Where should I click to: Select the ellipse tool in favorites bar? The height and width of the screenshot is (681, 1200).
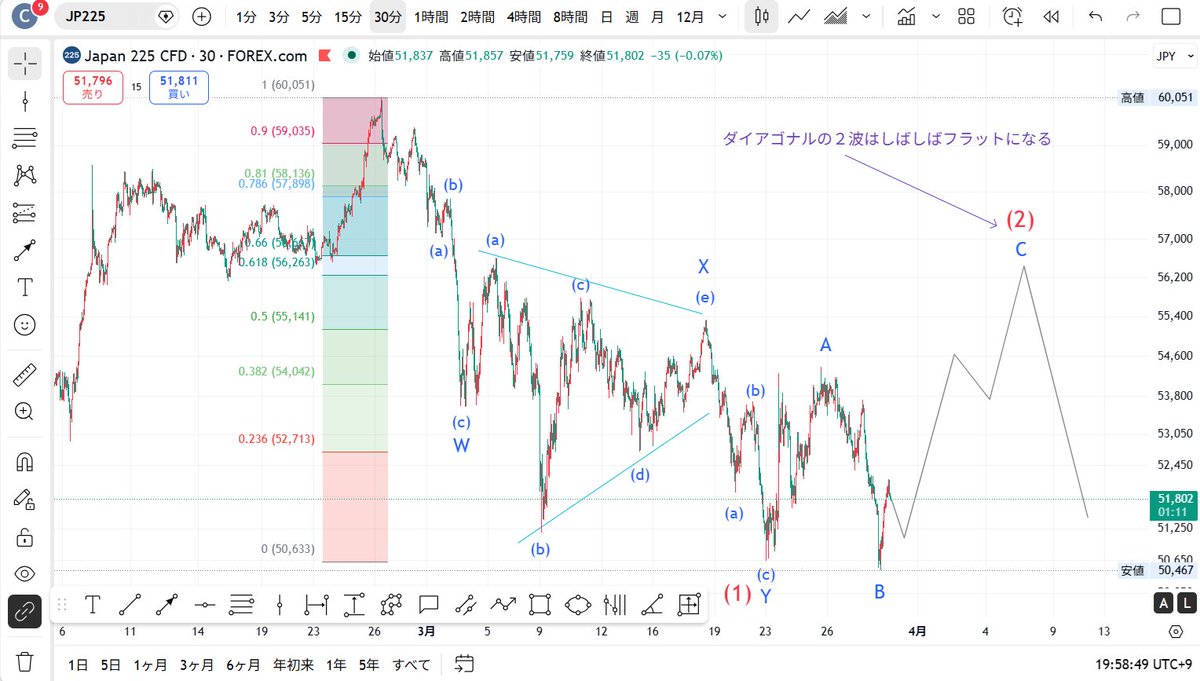pyautogui.click(x=577, y=604)
